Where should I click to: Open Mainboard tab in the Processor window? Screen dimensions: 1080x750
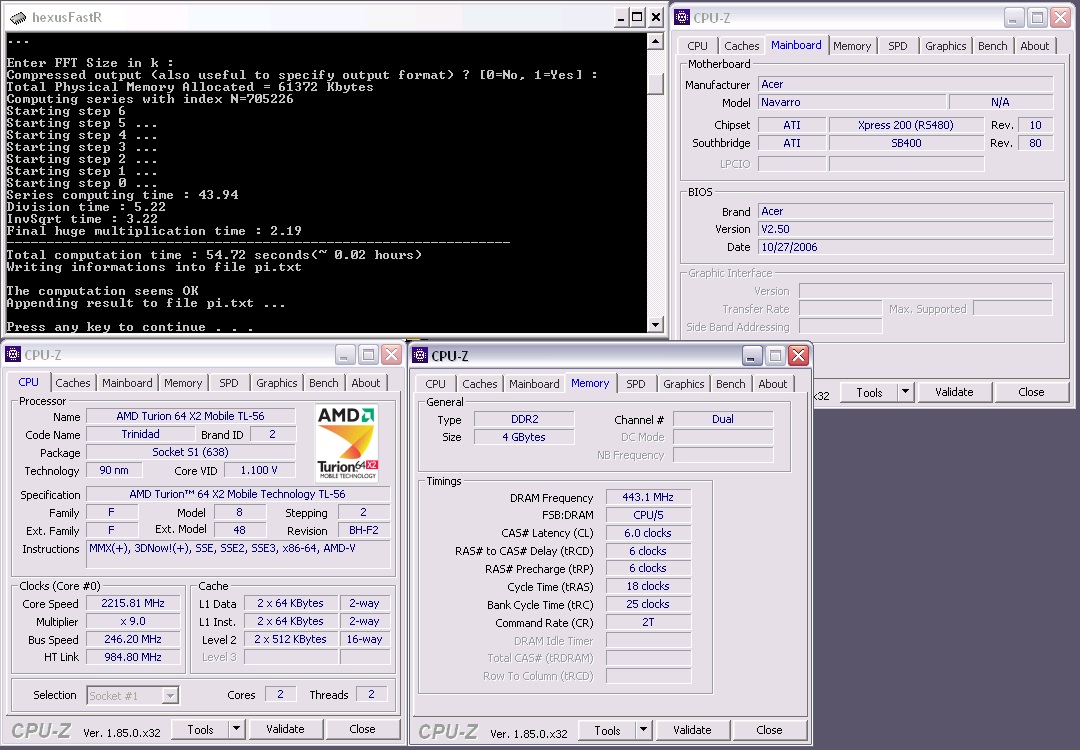[x=127, y=383]
